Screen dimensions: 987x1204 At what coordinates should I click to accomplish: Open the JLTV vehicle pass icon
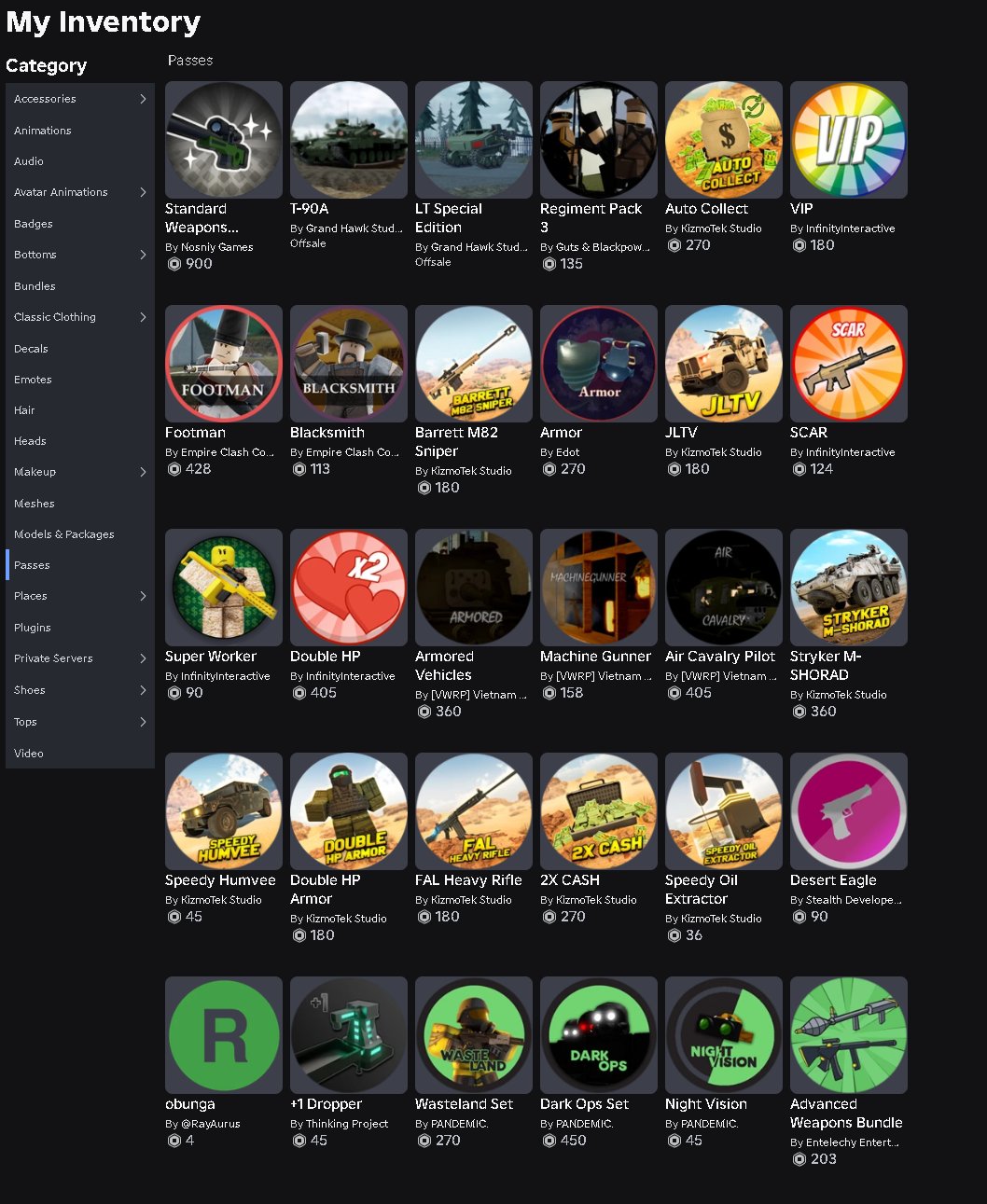[724, 364]
